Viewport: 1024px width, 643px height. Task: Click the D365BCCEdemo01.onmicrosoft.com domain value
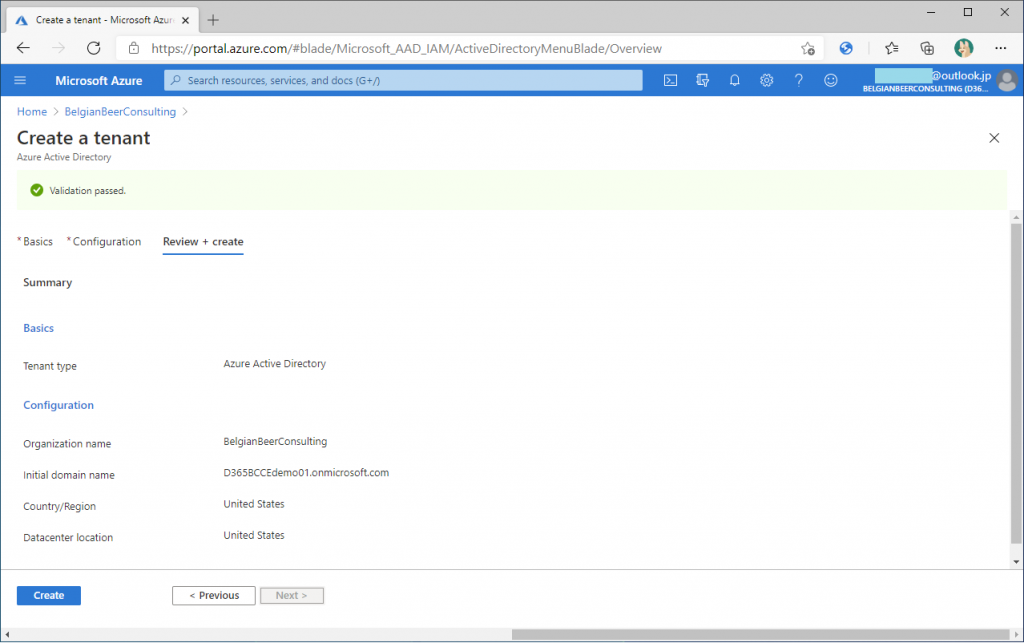pos(306,473)
